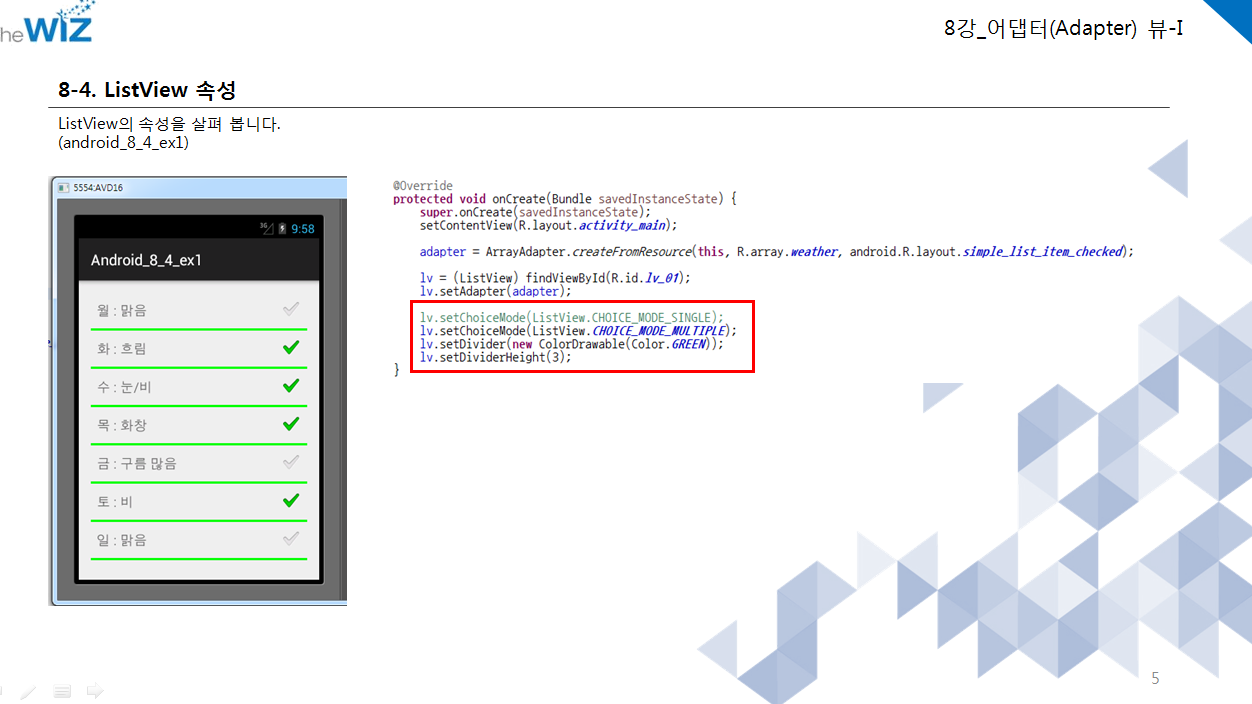Uncheck the 목 : 화창 checkmark
This screenshot has width=1252, height=704.
tap(291, 424)
